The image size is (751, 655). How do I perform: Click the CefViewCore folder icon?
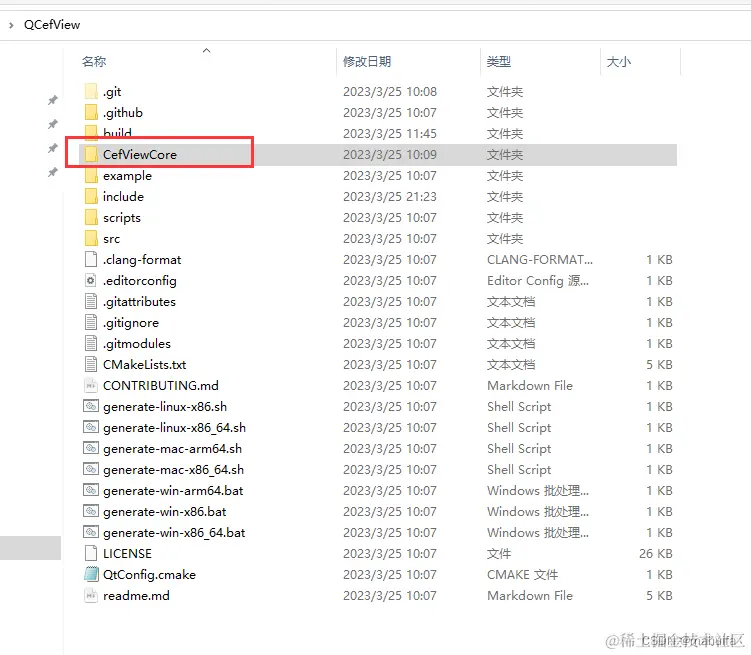[x=91, y=155]
